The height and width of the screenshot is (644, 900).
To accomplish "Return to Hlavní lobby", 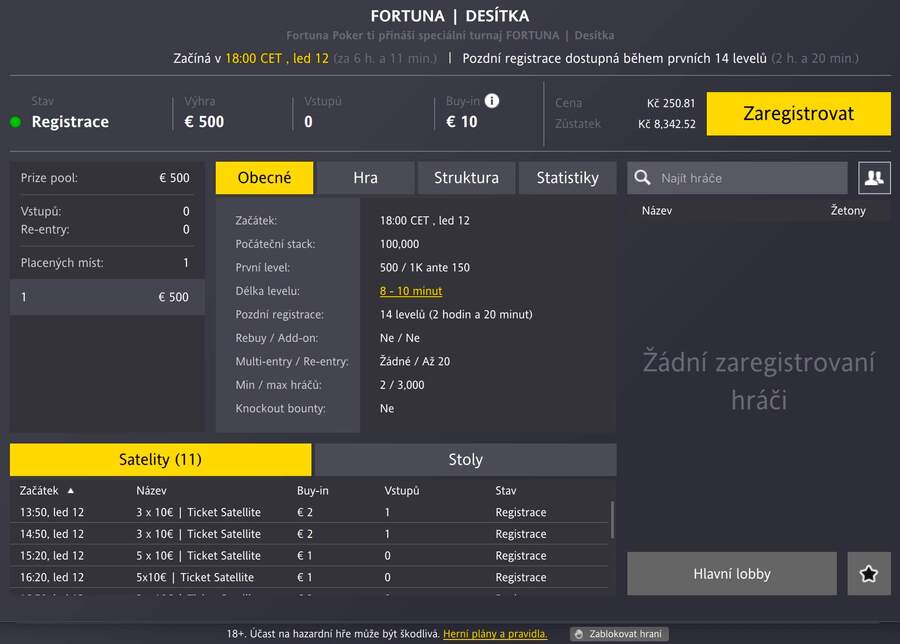I will pos(732,573).
